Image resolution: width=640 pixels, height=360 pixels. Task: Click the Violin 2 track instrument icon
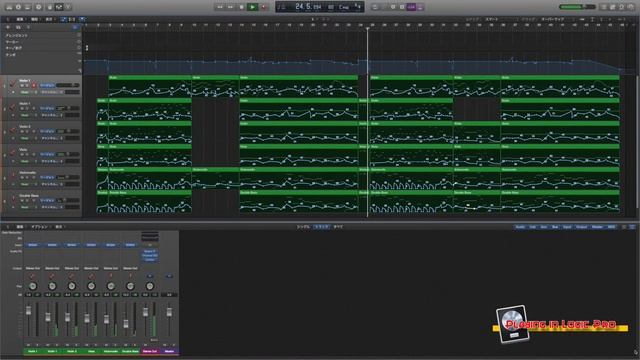12,130
